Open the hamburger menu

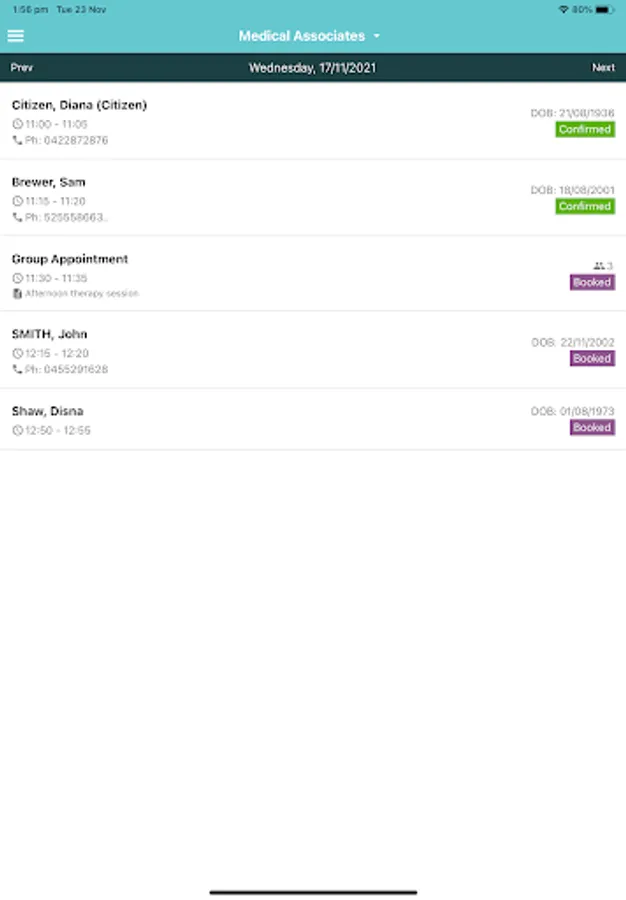click(15, 36)
